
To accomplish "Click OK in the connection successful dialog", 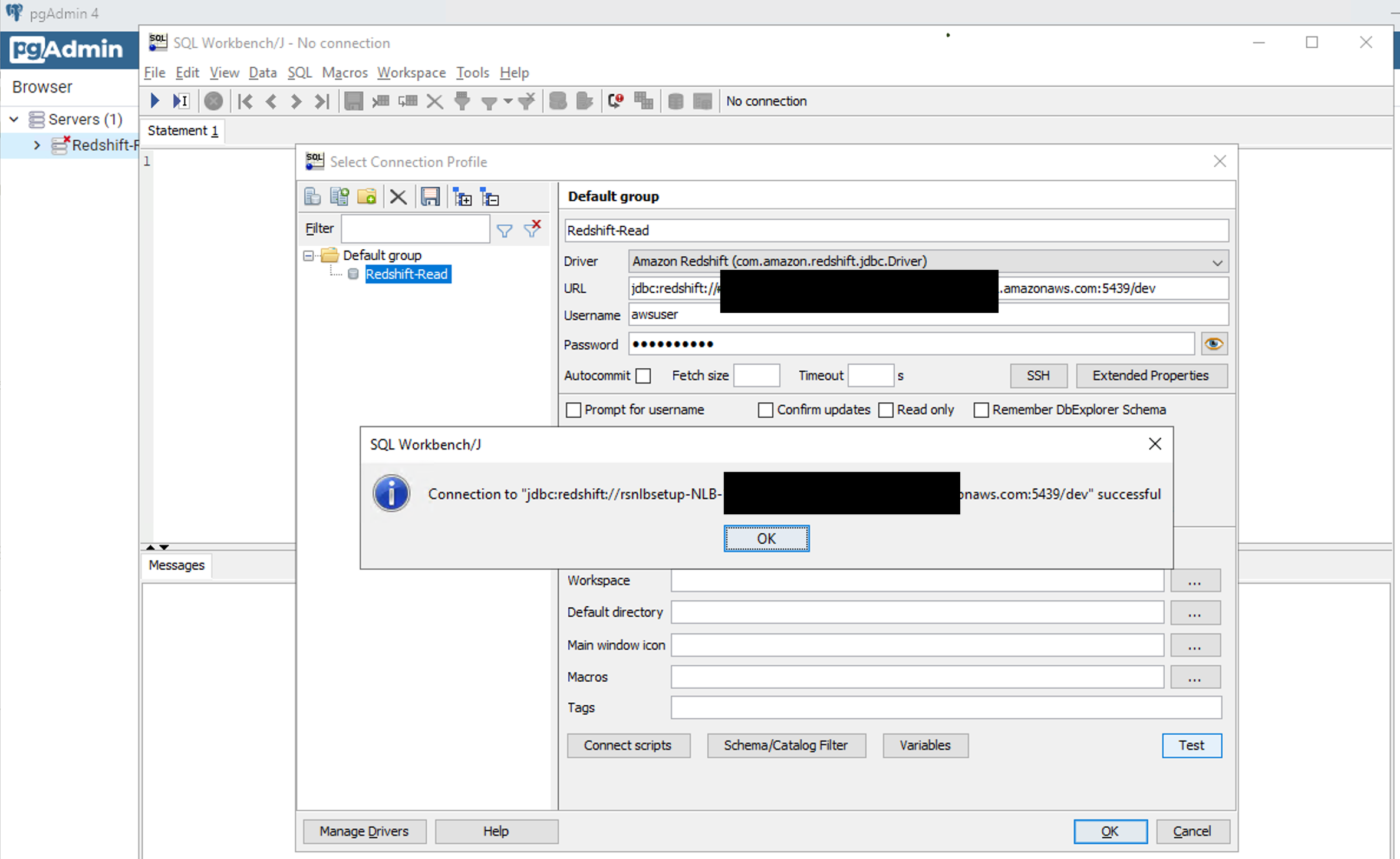I will [x=766, y=538].
